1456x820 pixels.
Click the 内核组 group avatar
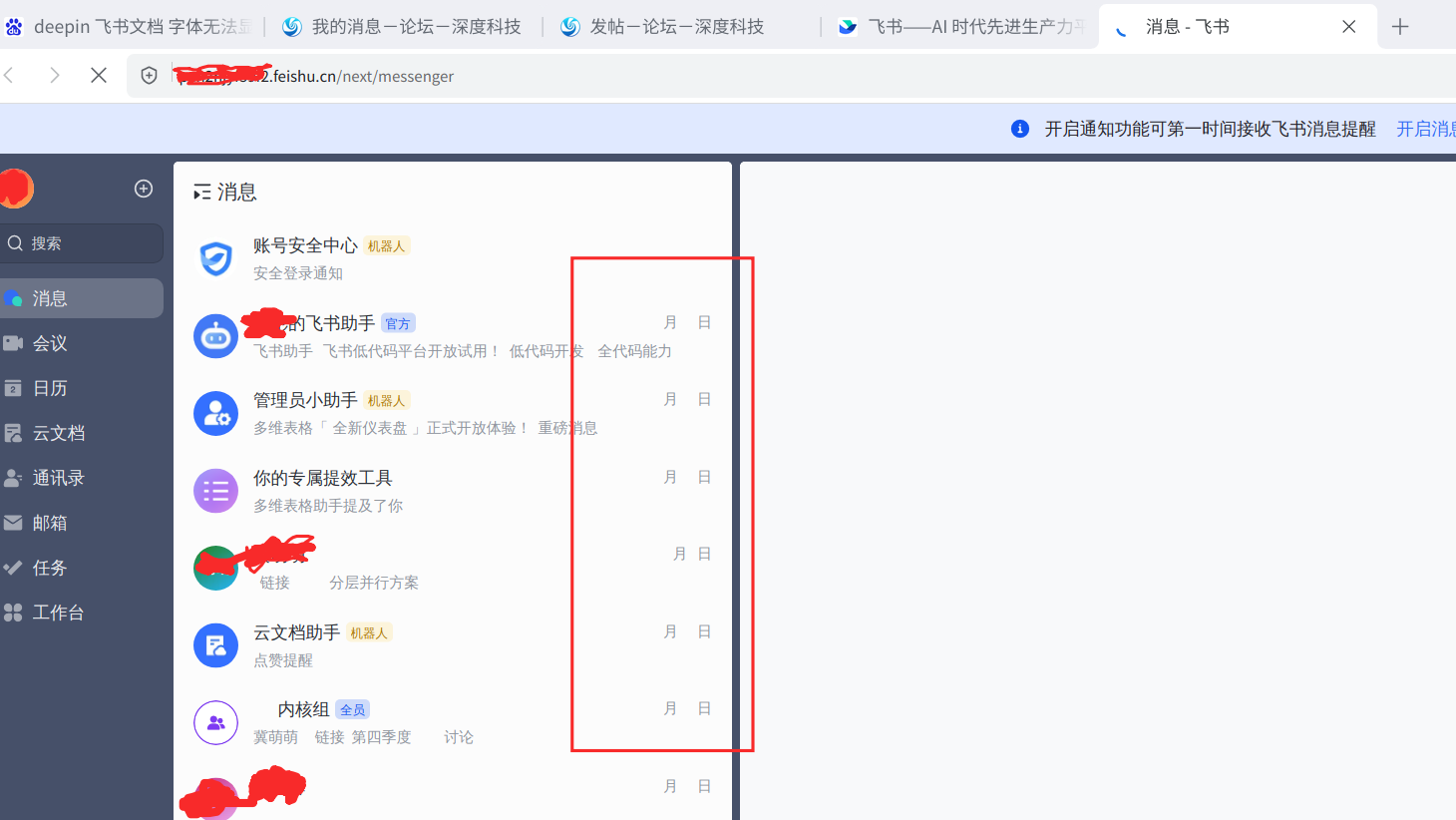pyautogui.click(x=215, y=723)
